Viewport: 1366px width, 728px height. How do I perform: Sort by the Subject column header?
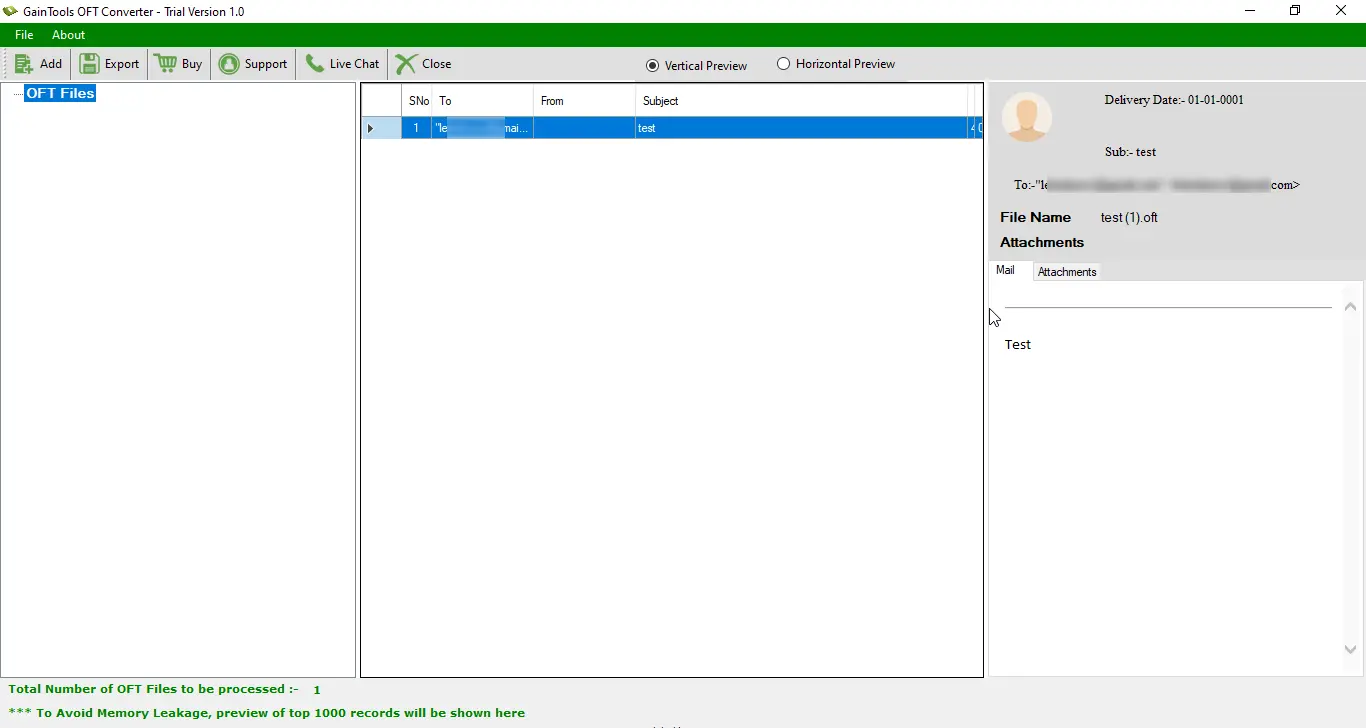801,101
